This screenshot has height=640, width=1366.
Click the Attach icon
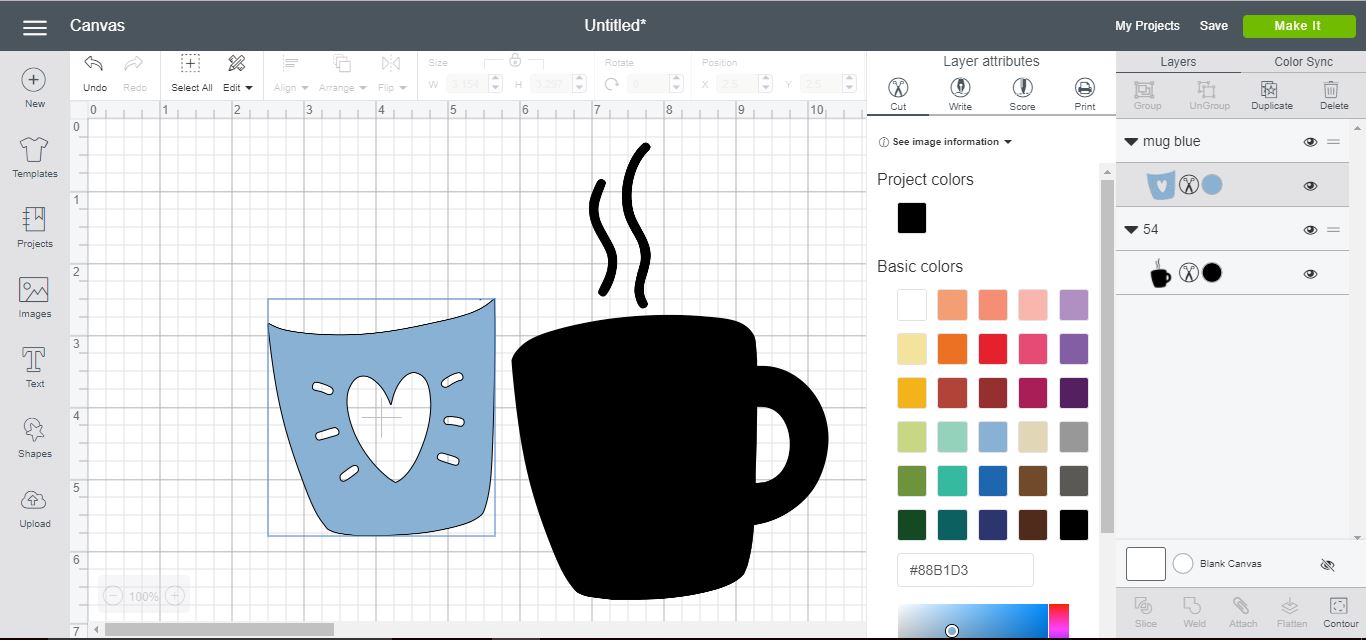(x=1243, y=610)
